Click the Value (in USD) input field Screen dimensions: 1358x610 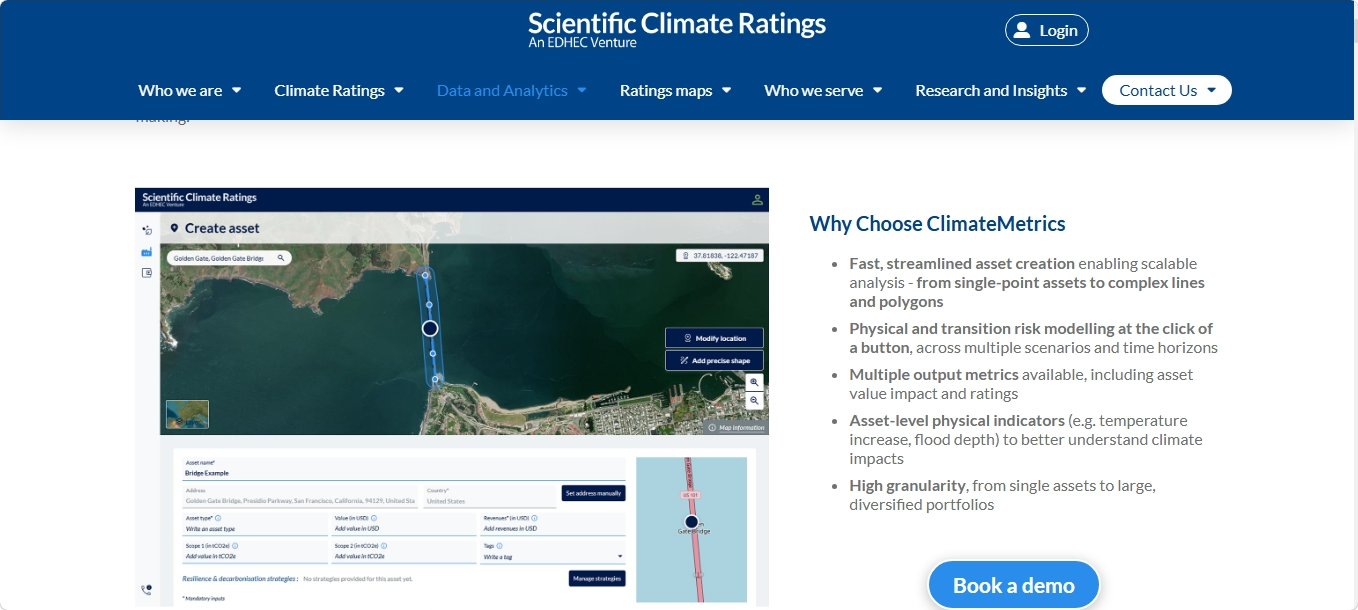coord(404,525)
